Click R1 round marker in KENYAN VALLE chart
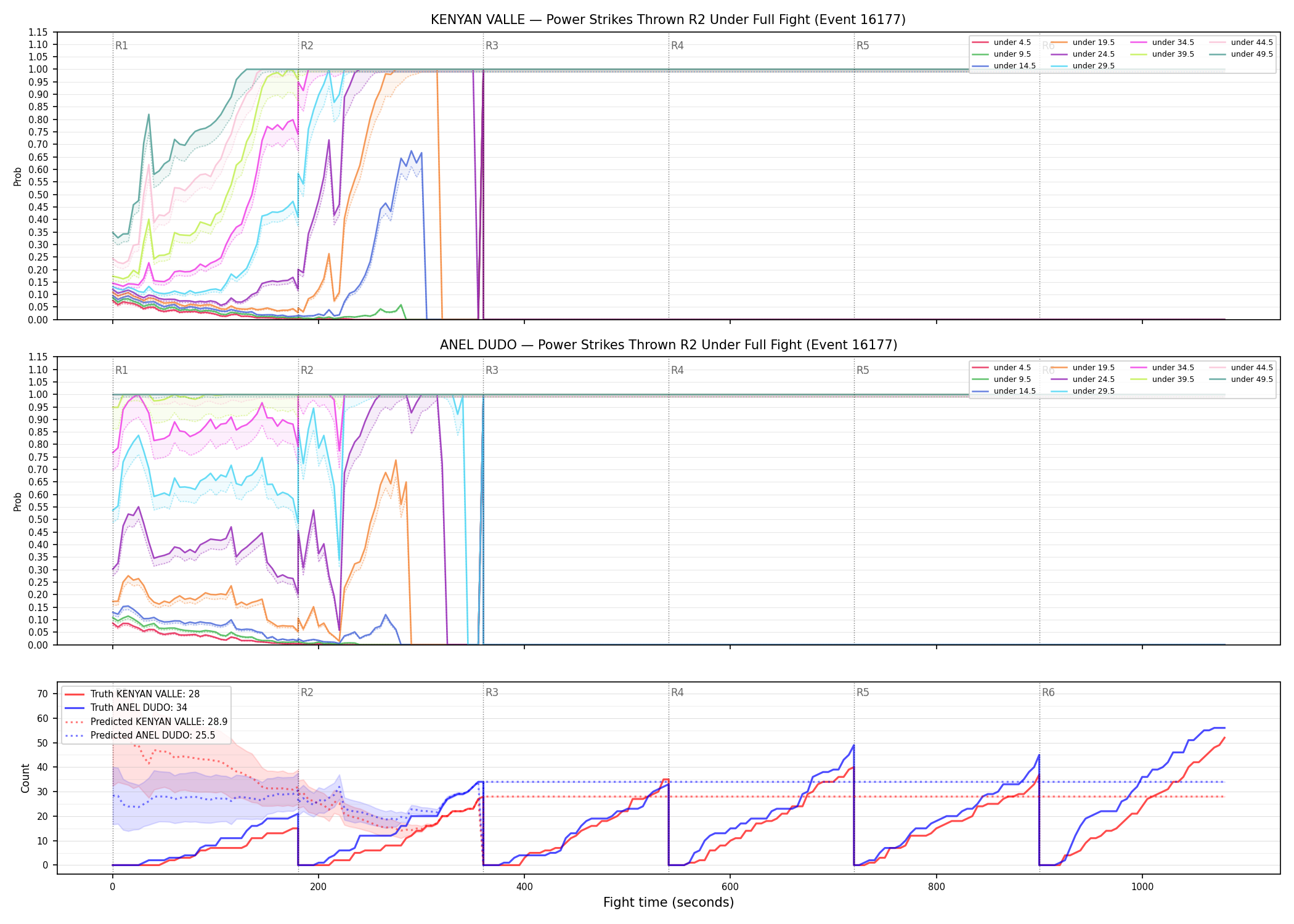 121,46
